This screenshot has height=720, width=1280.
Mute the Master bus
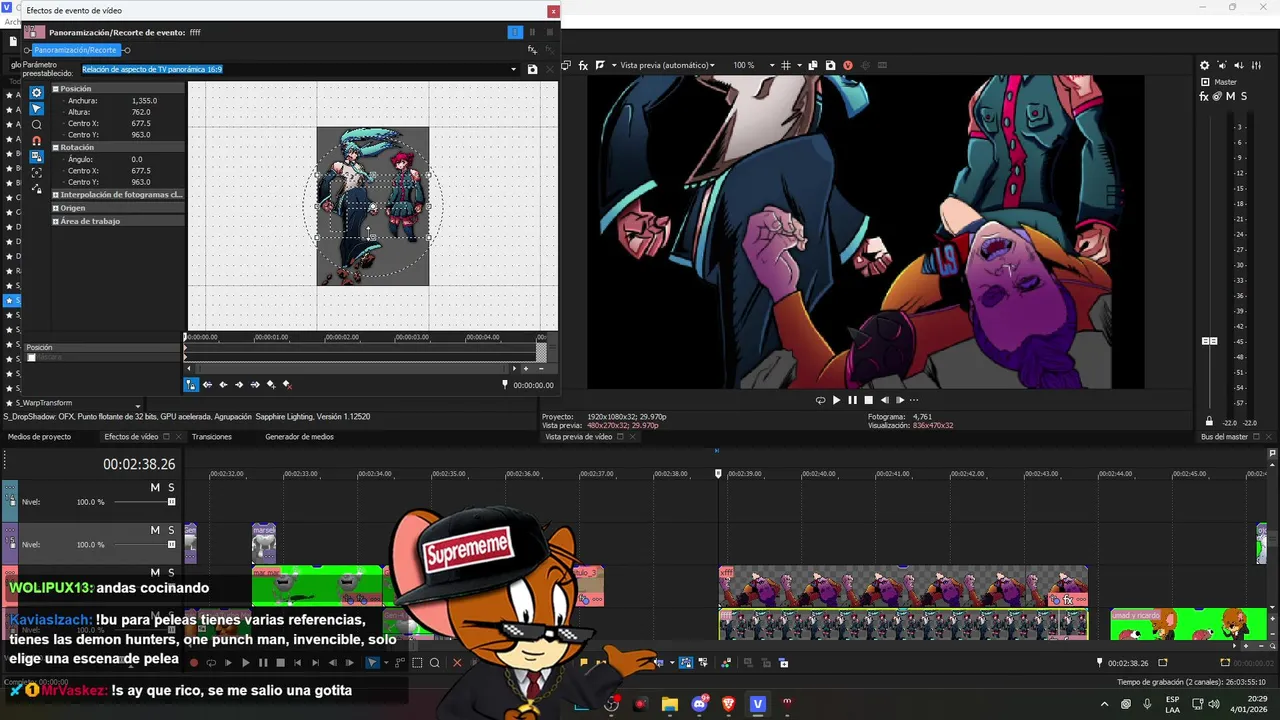(1230, 96)
